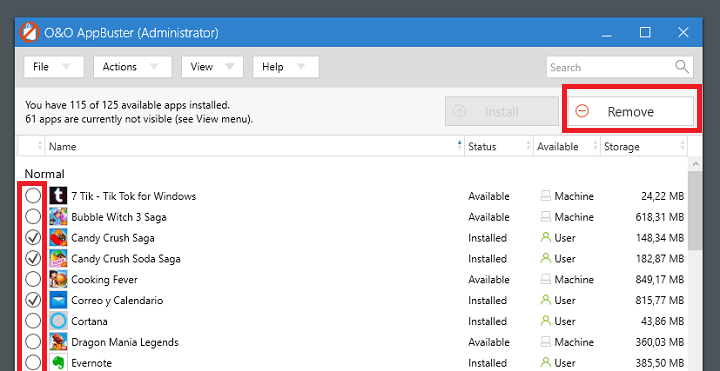Check the Dragon Mania Legends checkbox
Screen dimensions: 720x371
(33, 342)
